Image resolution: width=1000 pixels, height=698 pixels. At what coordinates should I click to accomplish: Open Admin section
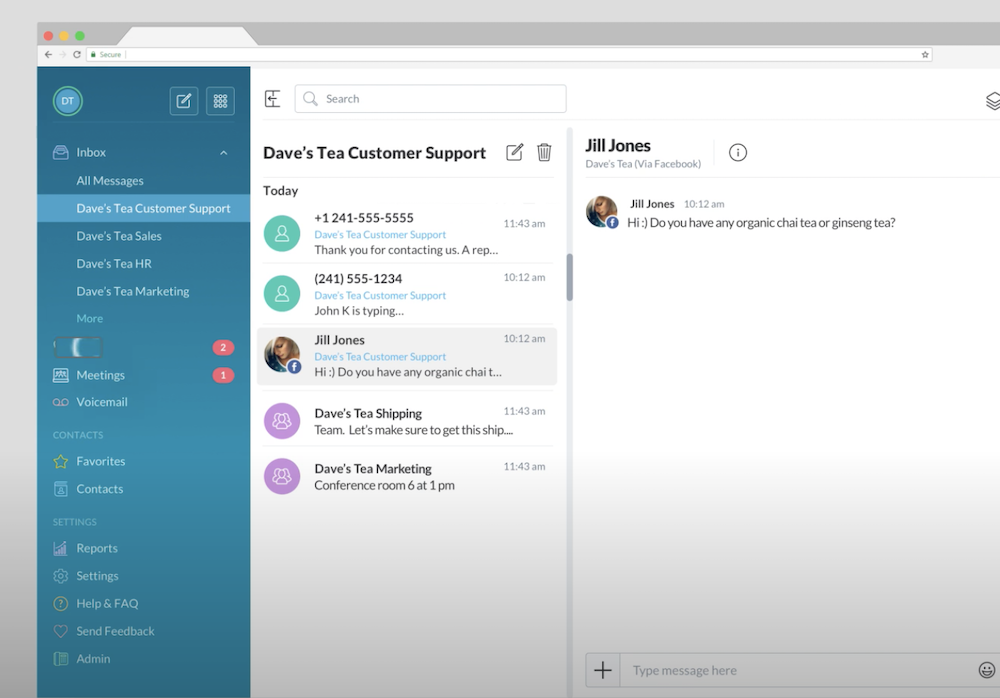pos(93,658)
